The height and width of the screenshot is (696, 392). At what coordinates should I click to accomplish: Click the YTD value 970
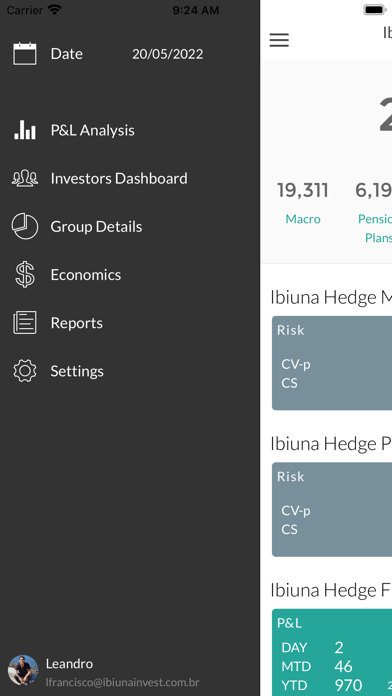tap(348, 685)
